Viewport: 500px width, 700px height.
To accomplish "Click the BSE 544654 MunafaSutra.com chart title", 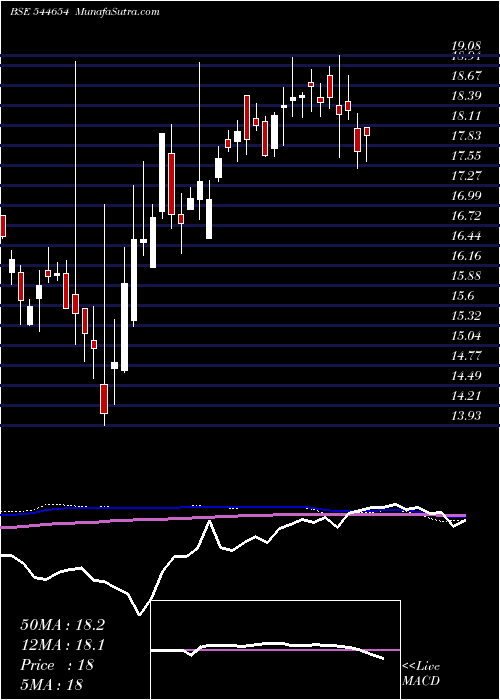I will coord(84,12).
